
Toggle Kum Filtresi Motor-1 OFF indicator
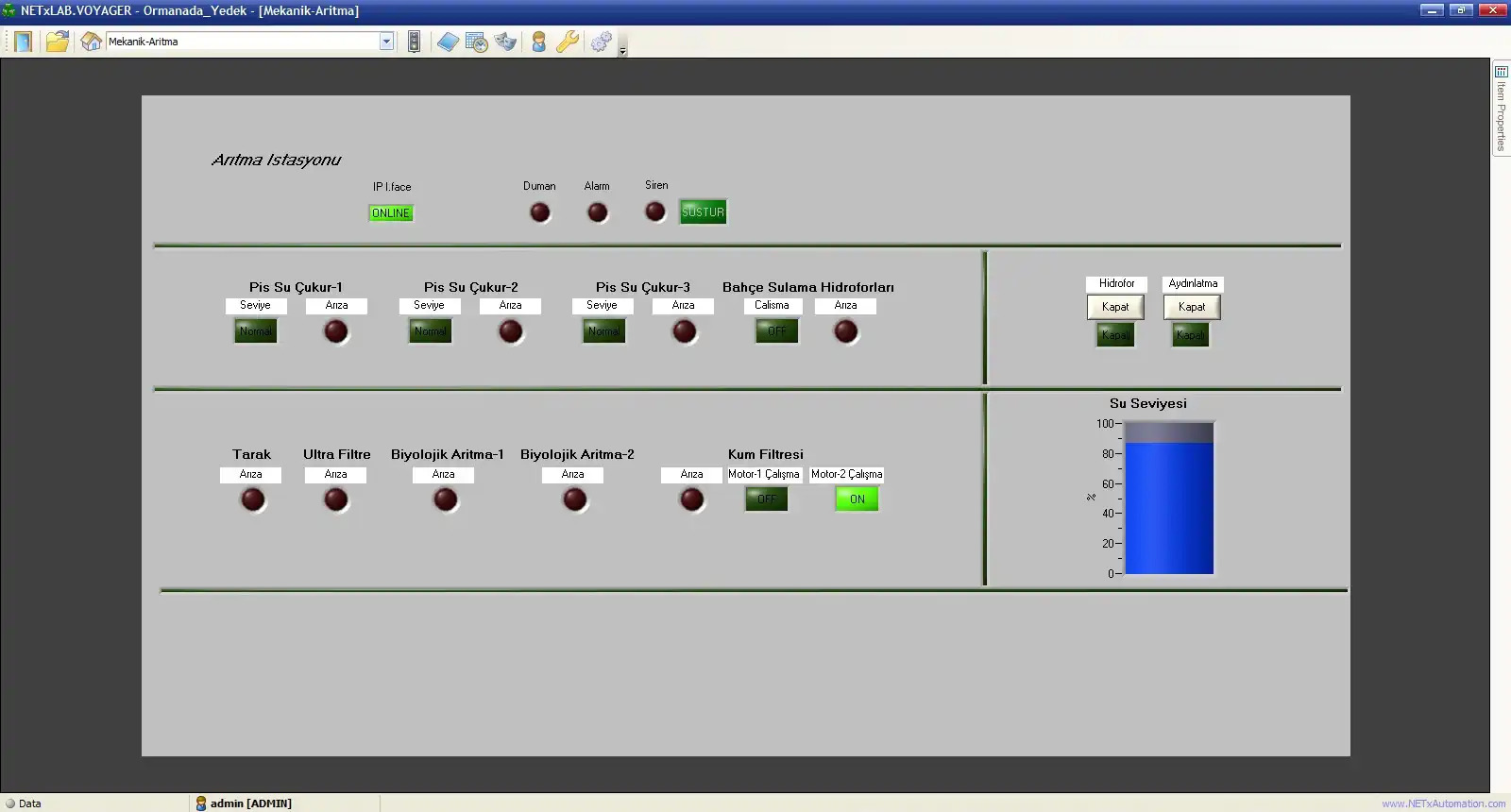tap(766, 499)
